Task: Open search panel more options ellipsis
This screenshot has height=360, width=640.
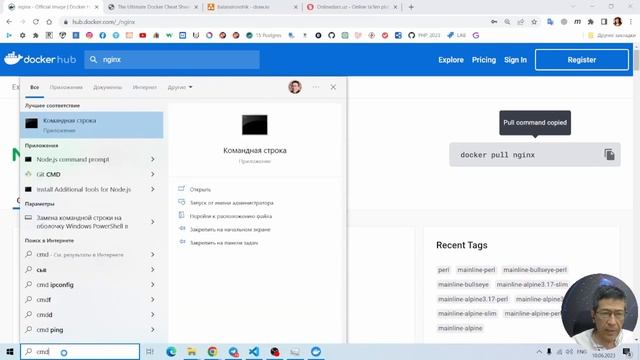Action: [316, 87]
